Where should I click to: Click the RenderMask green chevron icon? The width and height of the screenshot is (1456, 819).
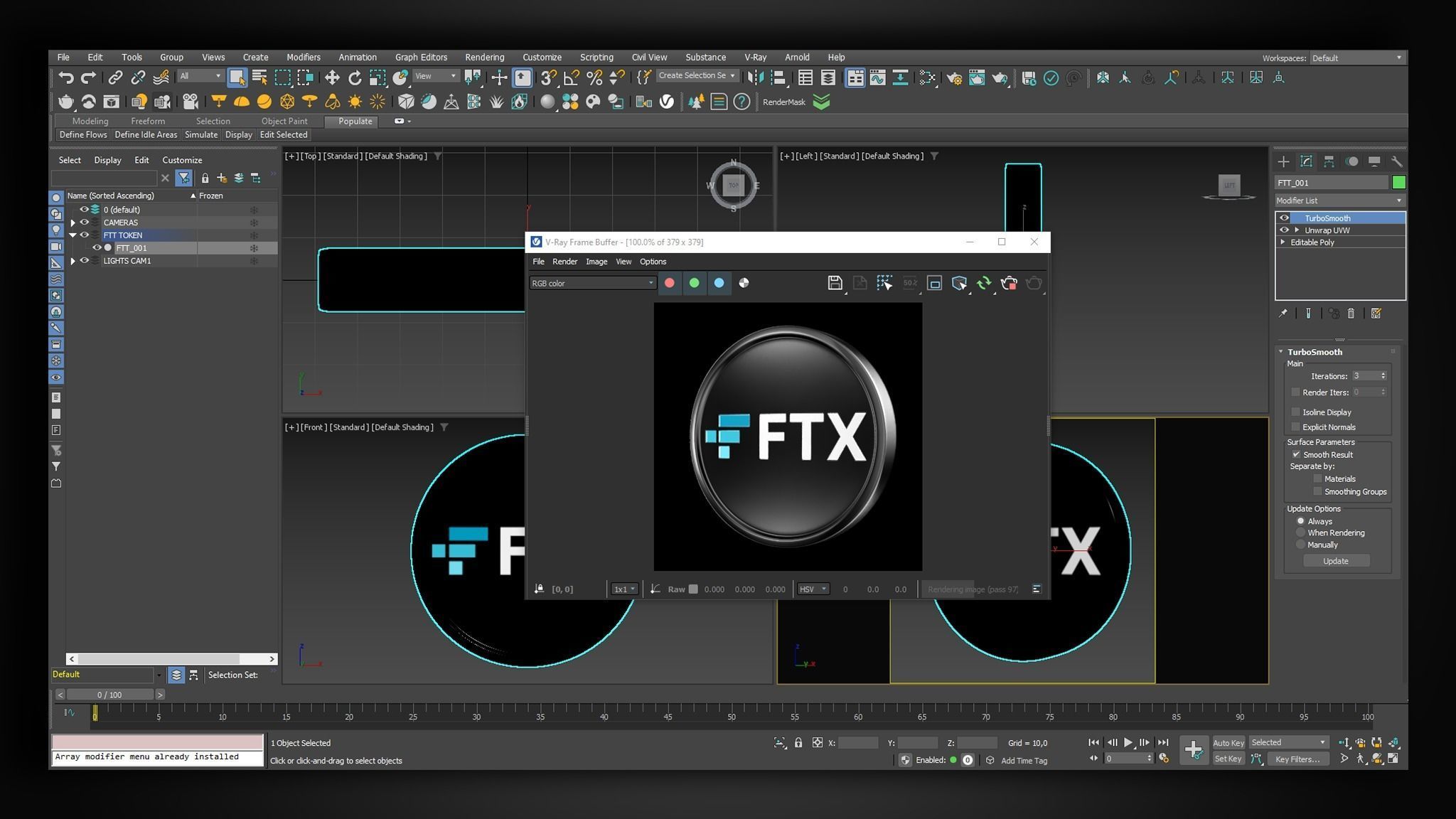[x=821, y=102]
